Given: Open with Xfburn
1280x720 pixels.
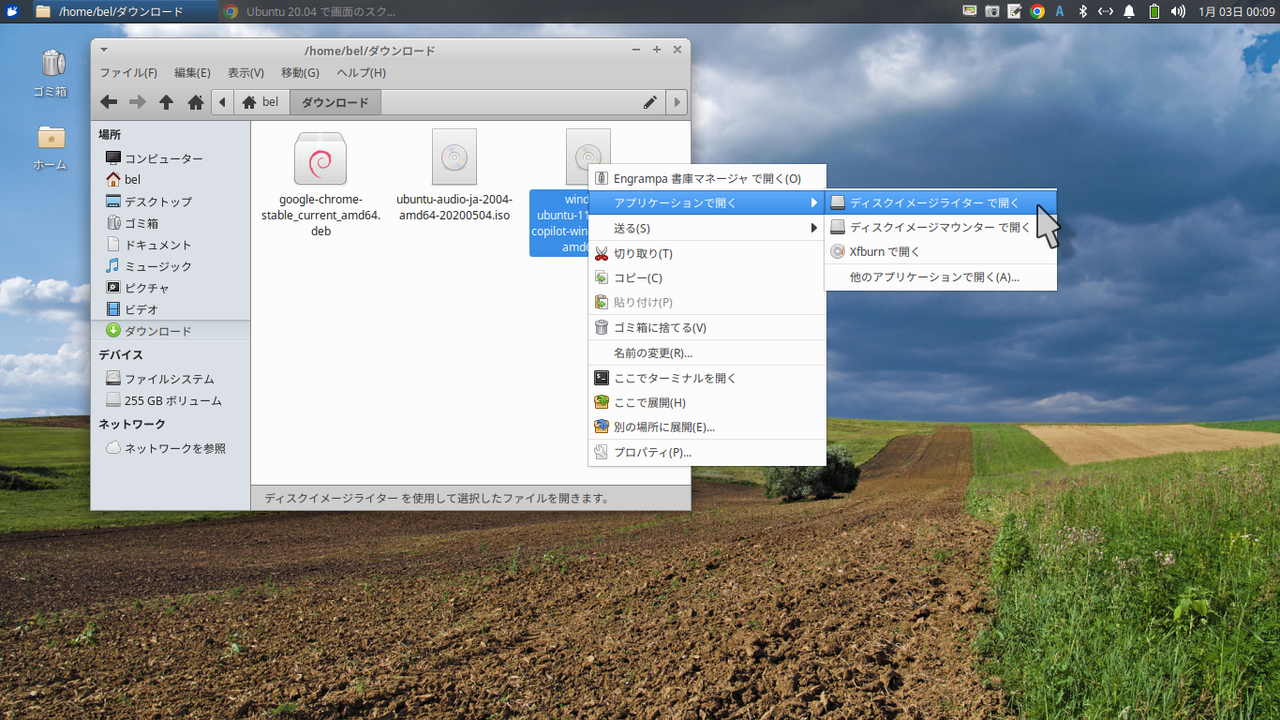Looking at the screenshot, I should pyautogui.click(x=940, y=252).
